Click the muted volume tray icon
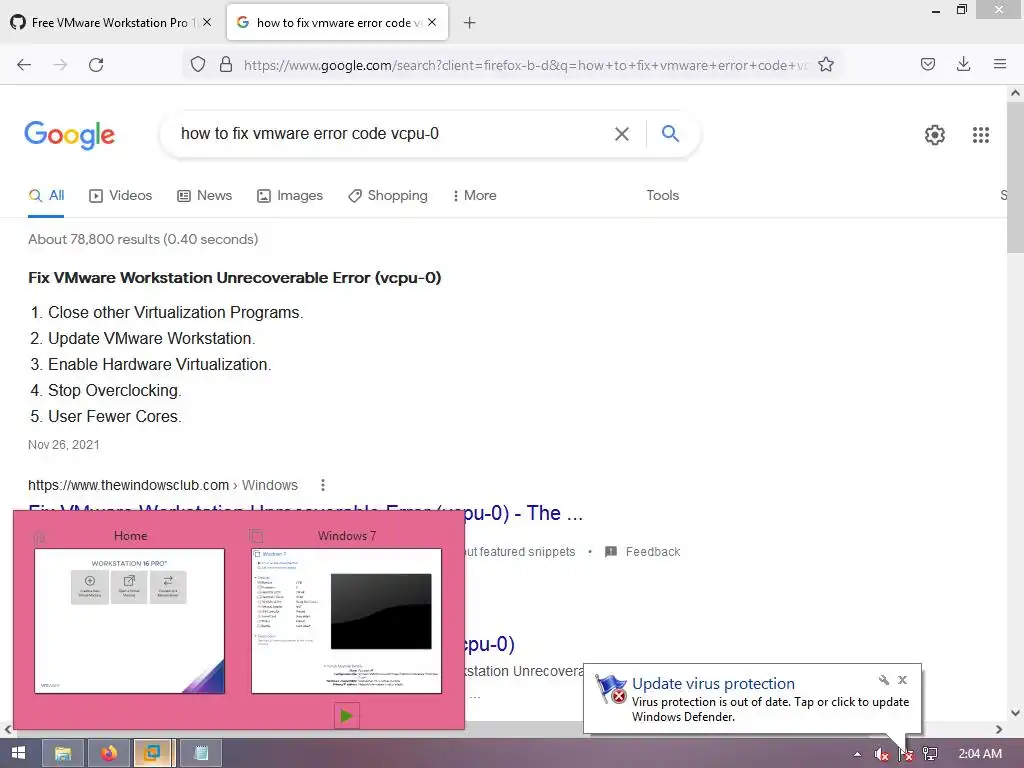This screenshot has width=1024, height=768. [x=881, y=754]
